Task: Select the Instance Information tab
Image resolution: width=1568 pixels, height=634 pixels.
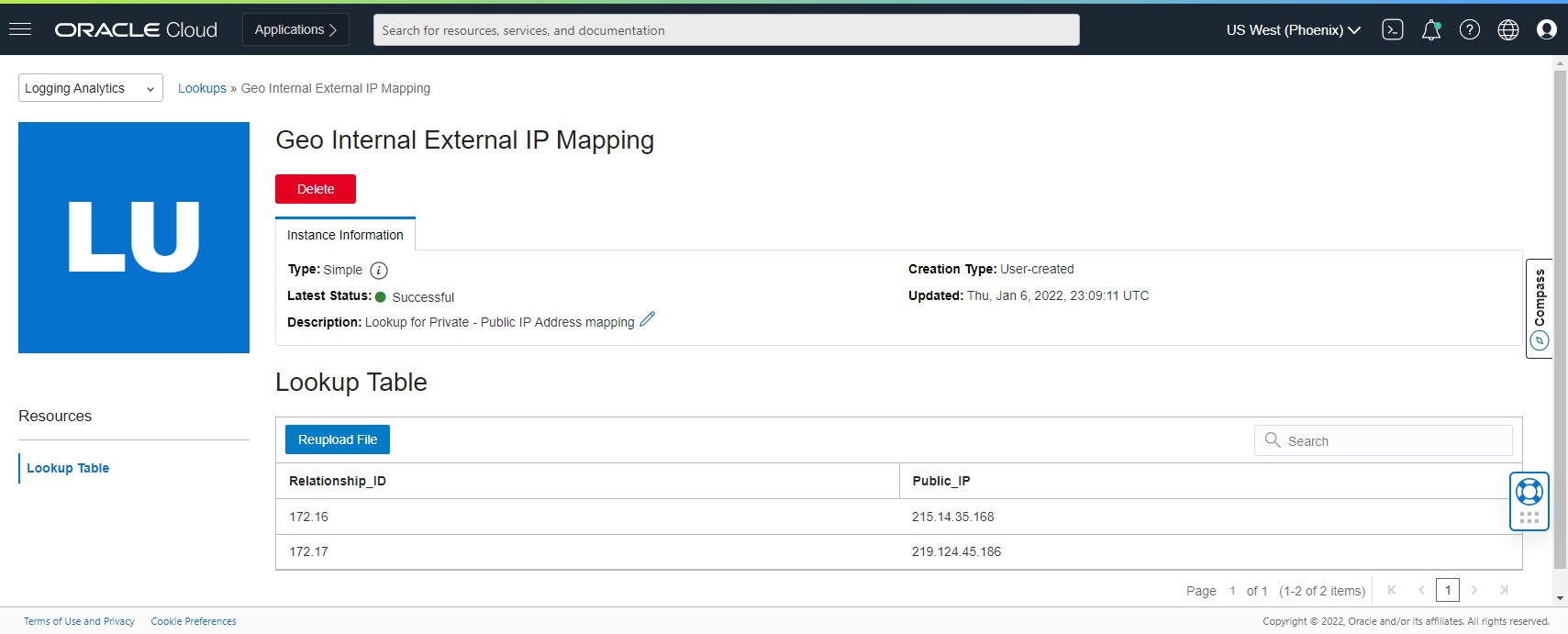Action: click(345, 235)
